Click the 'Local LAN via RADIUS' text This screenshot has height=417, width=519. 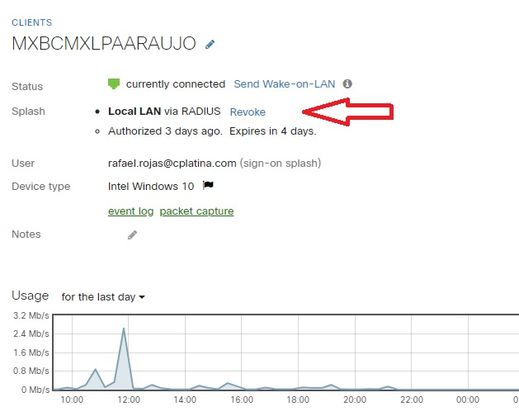[x=164, y=111]
